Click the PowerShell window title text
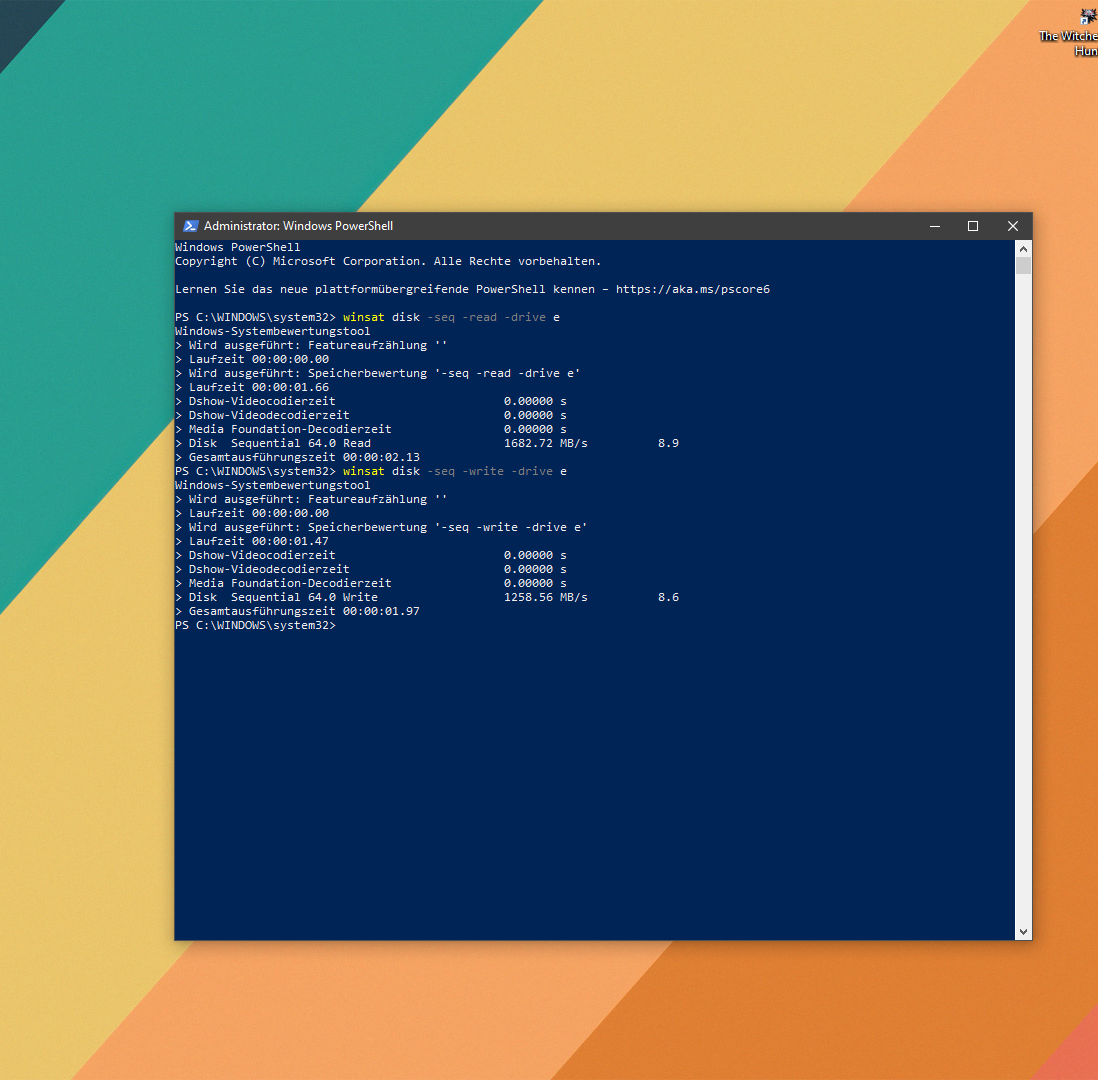The image size is (1098, 1080). coord(298,226)
